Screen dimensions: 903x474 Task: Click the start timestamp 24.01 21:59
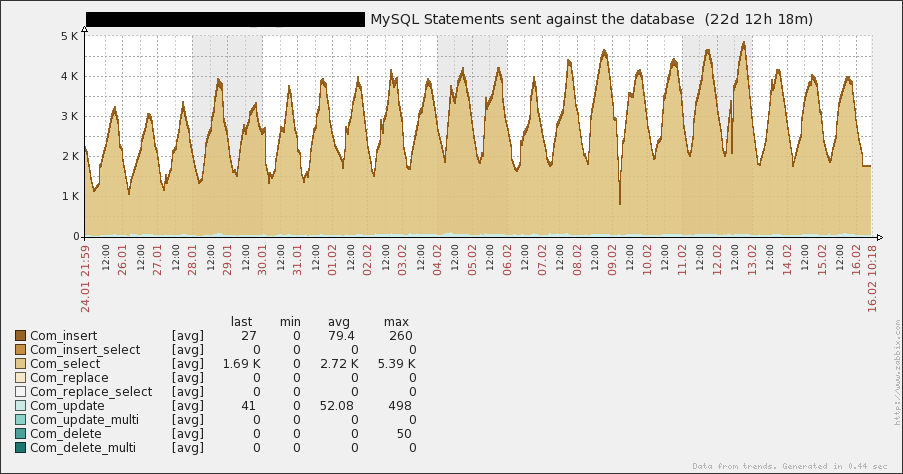click(x=85, y=279)
